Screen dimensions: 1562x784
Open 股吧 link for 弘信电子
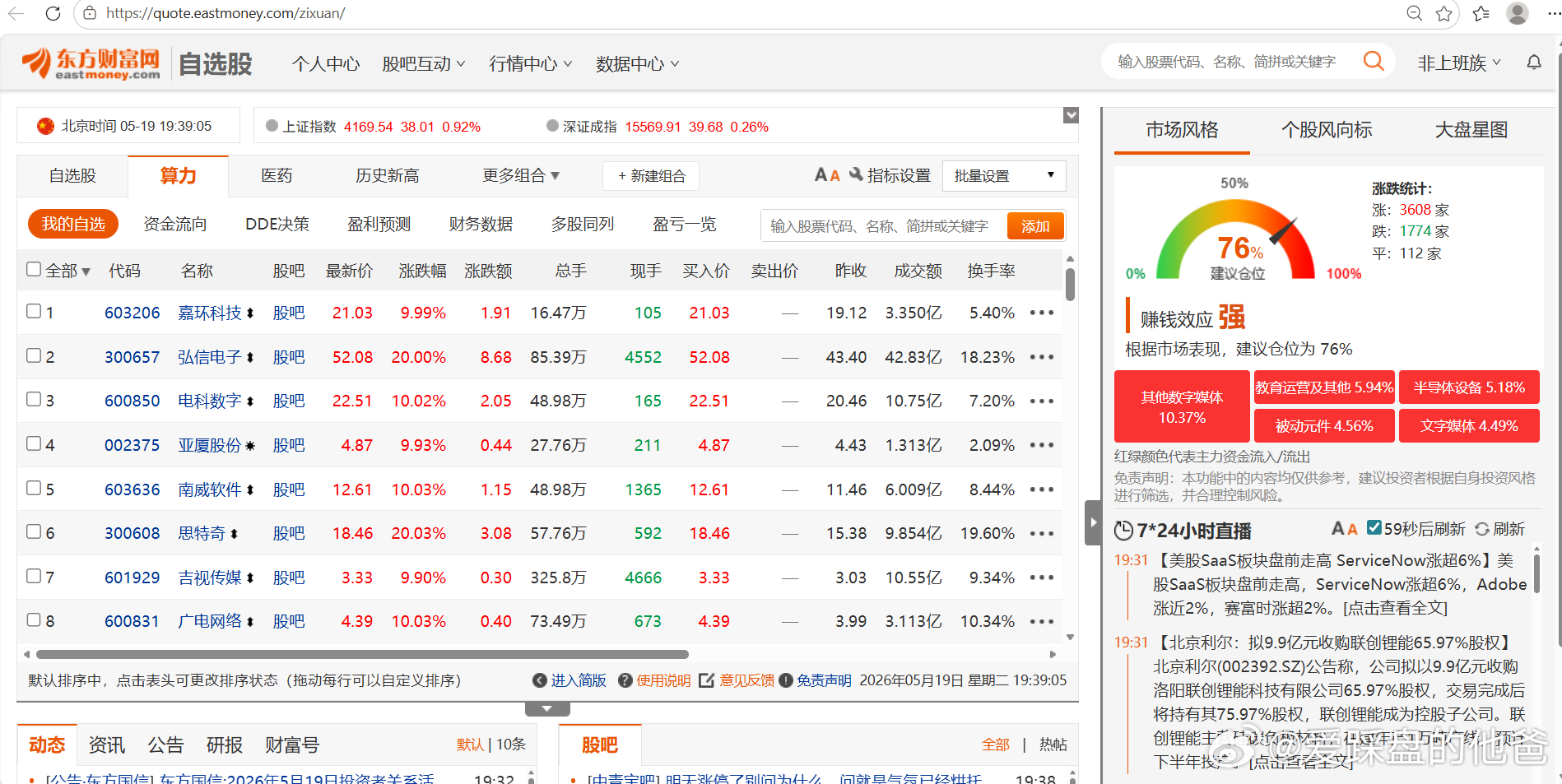(x=289, y=357)
